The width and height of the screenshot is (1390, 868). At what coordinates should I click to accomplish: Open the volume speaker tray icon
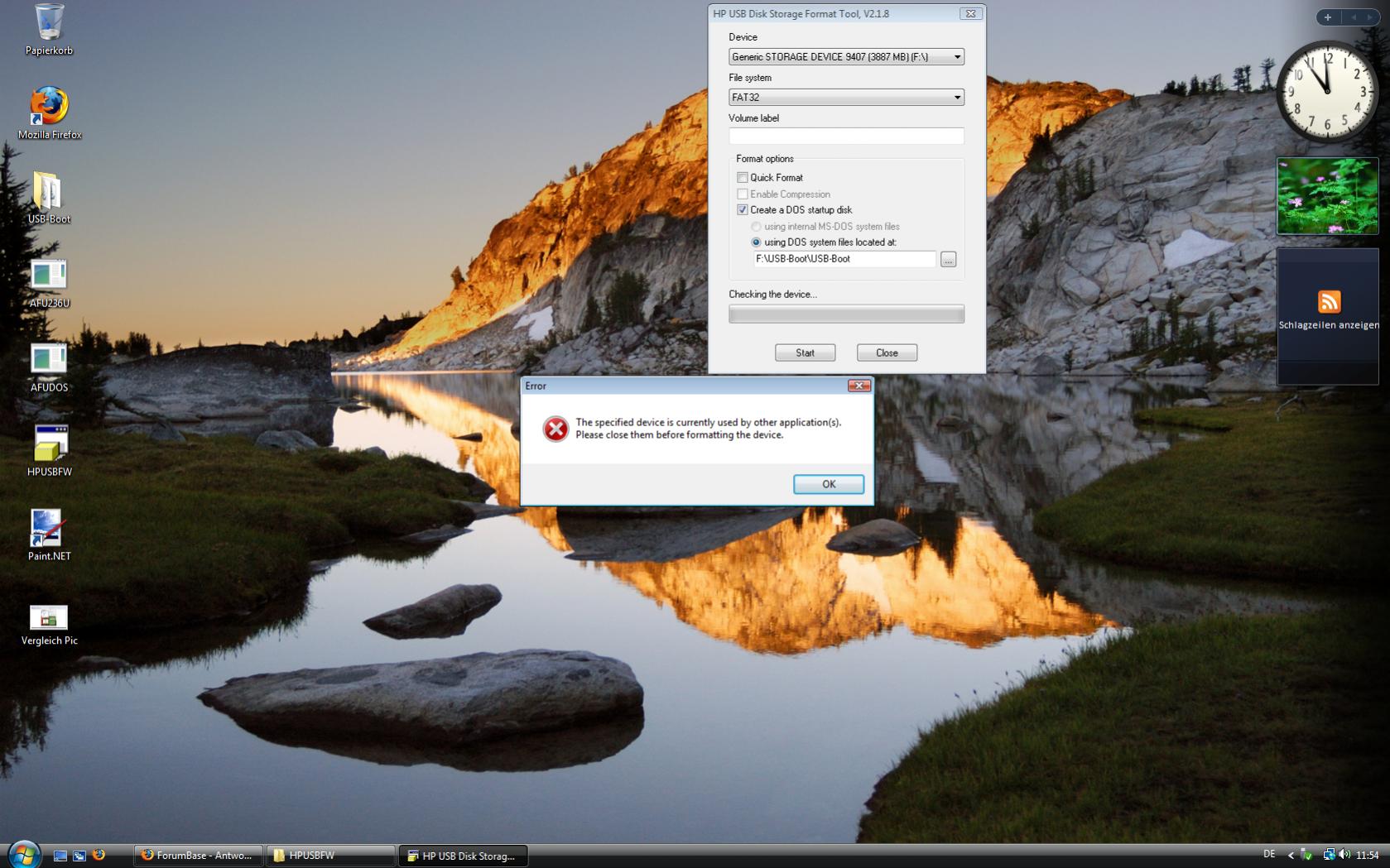[1344, 855]
